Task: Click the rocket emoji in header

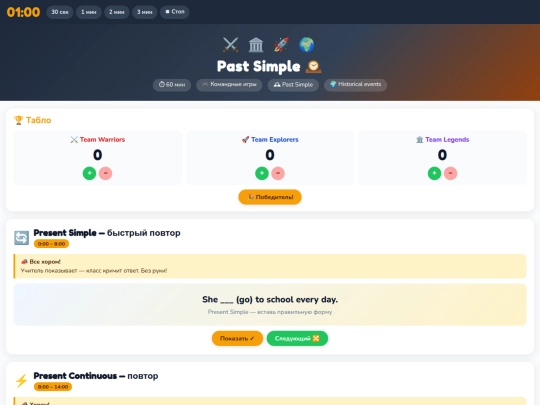Action: pyautogui.click(x=281, y=45)
